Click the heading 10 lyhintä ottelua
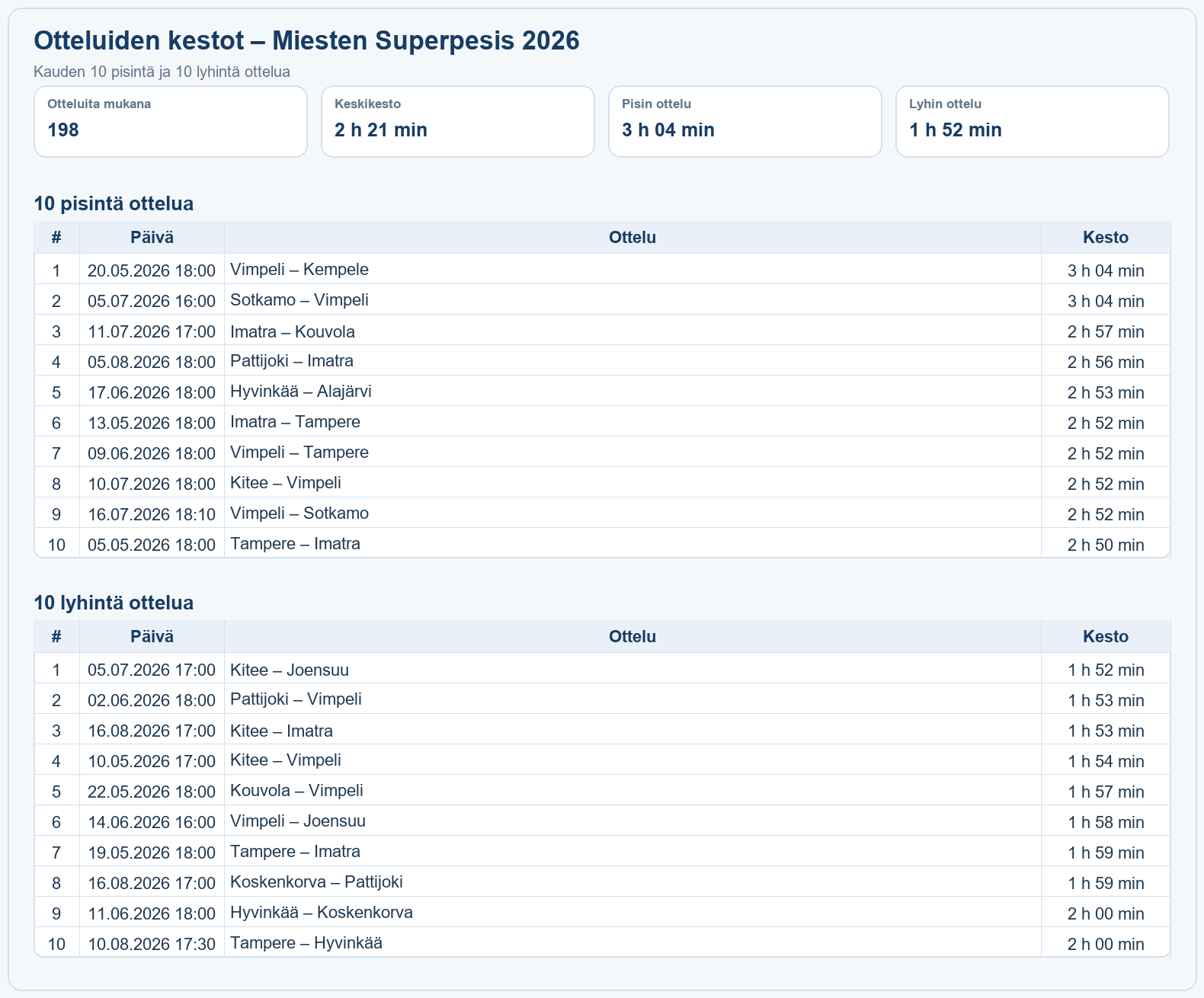Screen dimensions: 1204x998 [x=114, y=603]
